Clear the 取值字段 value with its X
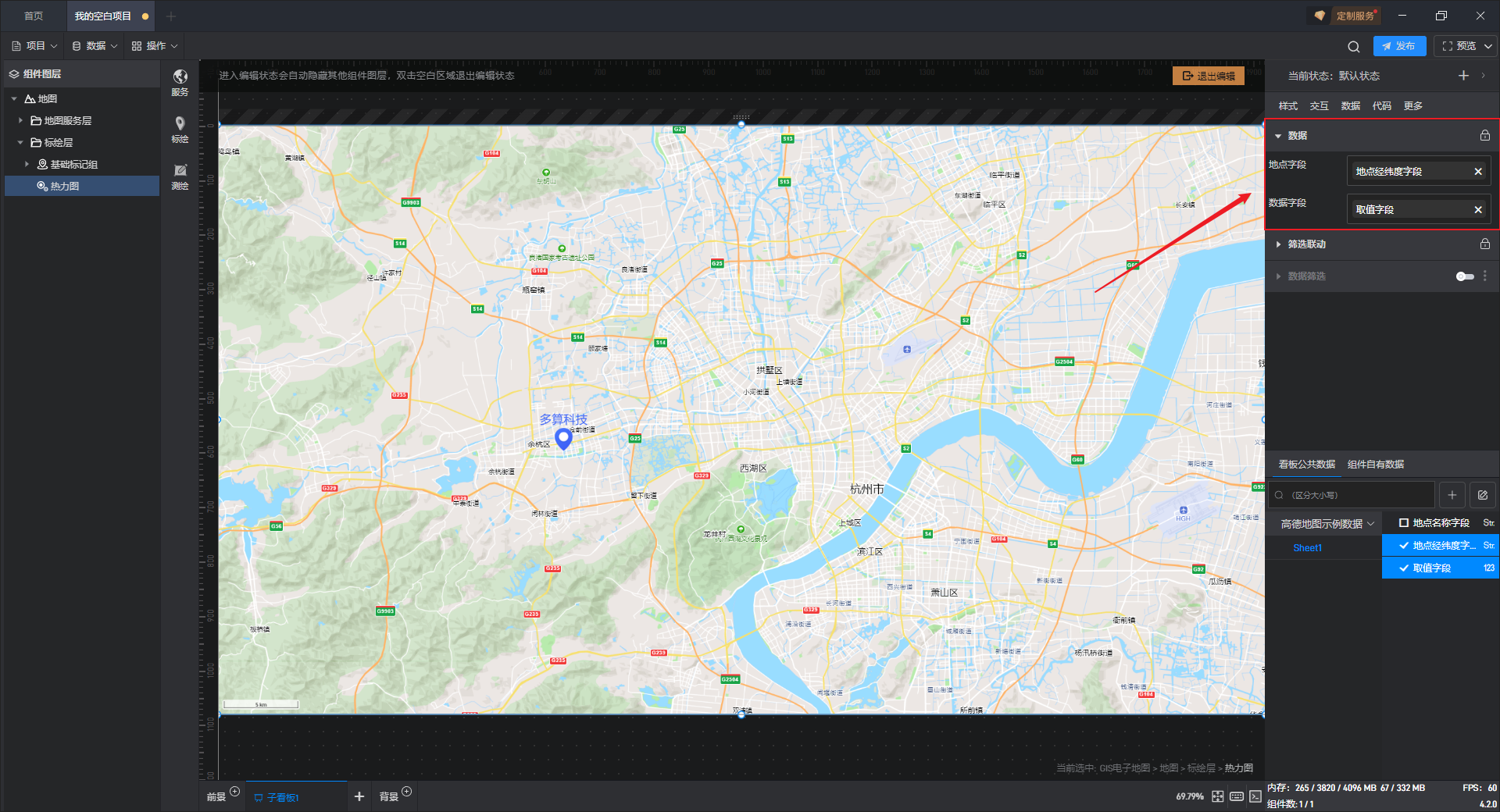 (x=1478, y=209)
